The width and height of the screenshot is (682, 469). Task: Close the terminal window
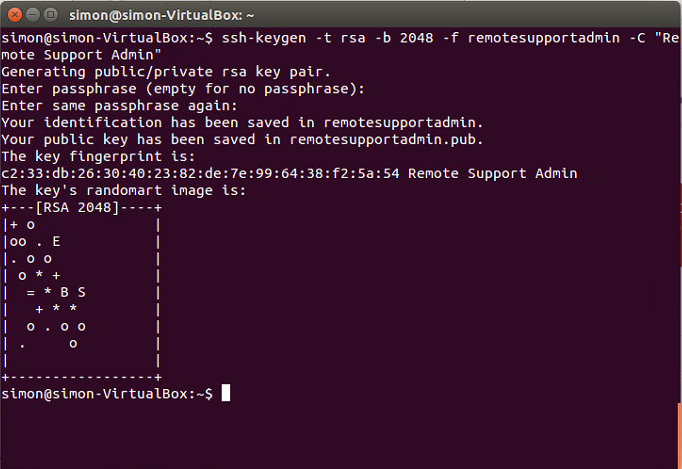13,15
